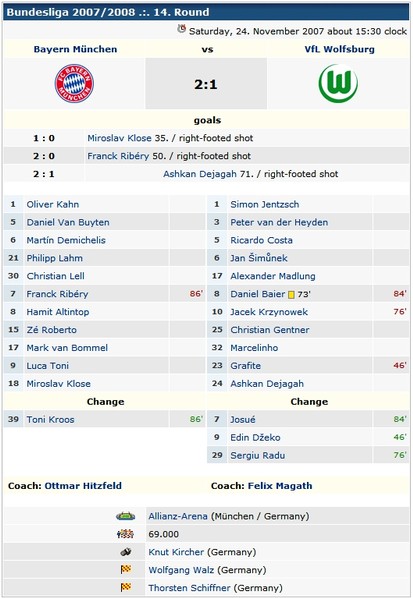Open Franck Ribéry in goals list
The width and height of the screenshot is (413, 598).
(118, 156)
